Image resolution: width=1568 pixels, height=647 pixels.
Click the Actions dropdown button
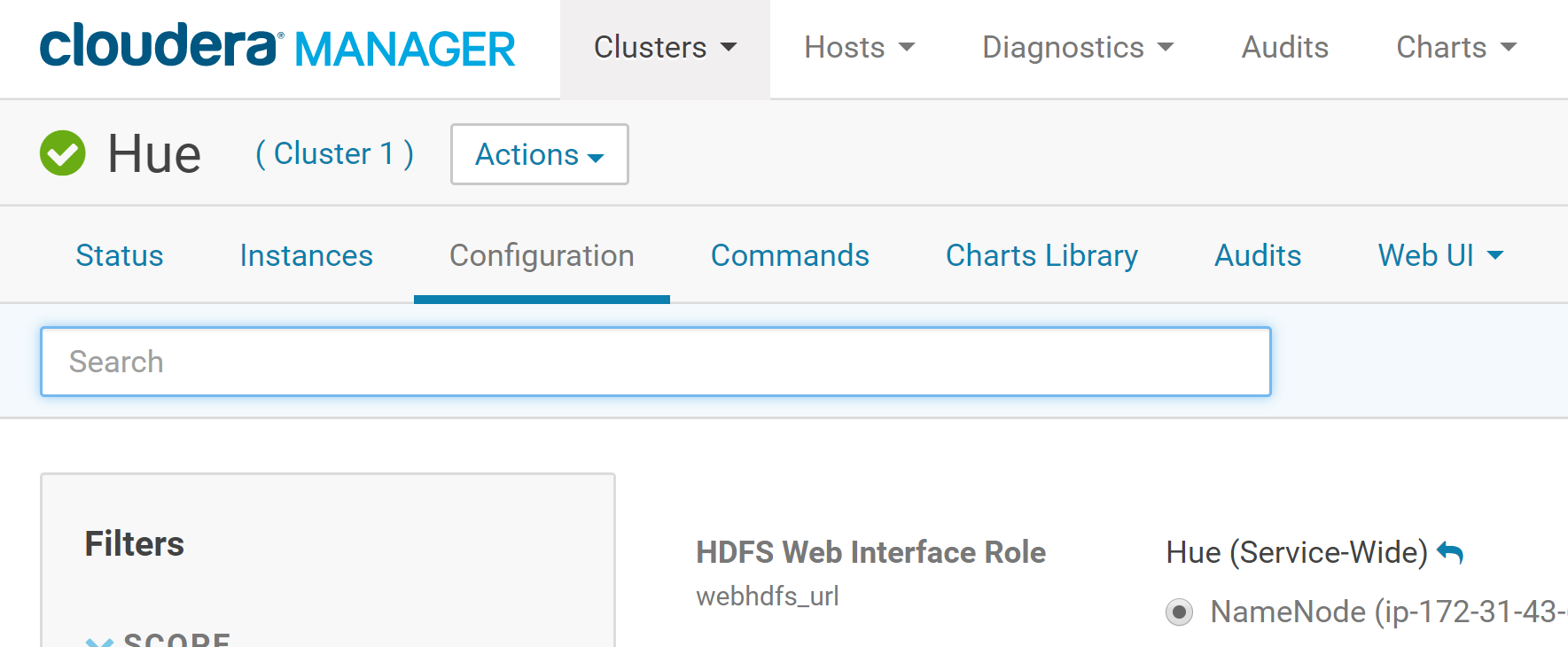(539, 154)
